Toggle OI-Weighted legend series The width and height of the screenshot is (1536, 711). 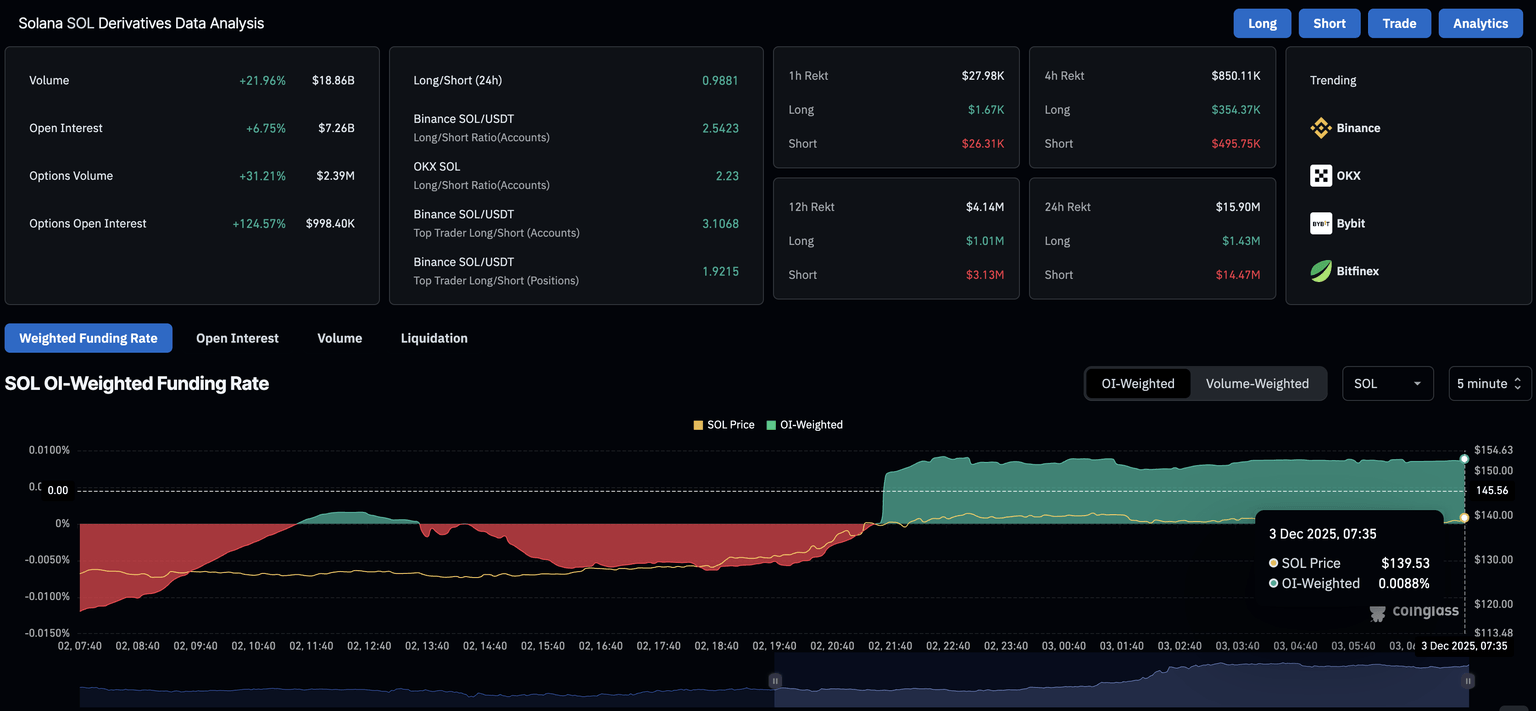(x=804, y=425)
